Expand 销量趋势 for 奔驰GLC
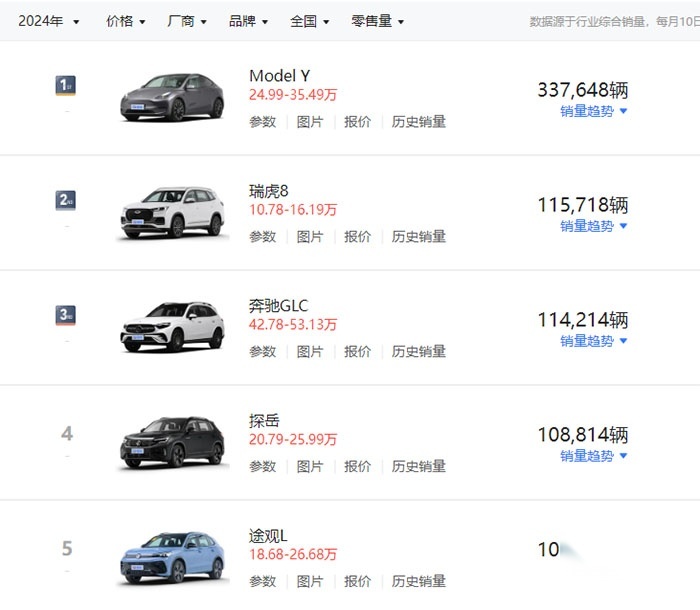 pyautogui.click(x=594, y=341)
